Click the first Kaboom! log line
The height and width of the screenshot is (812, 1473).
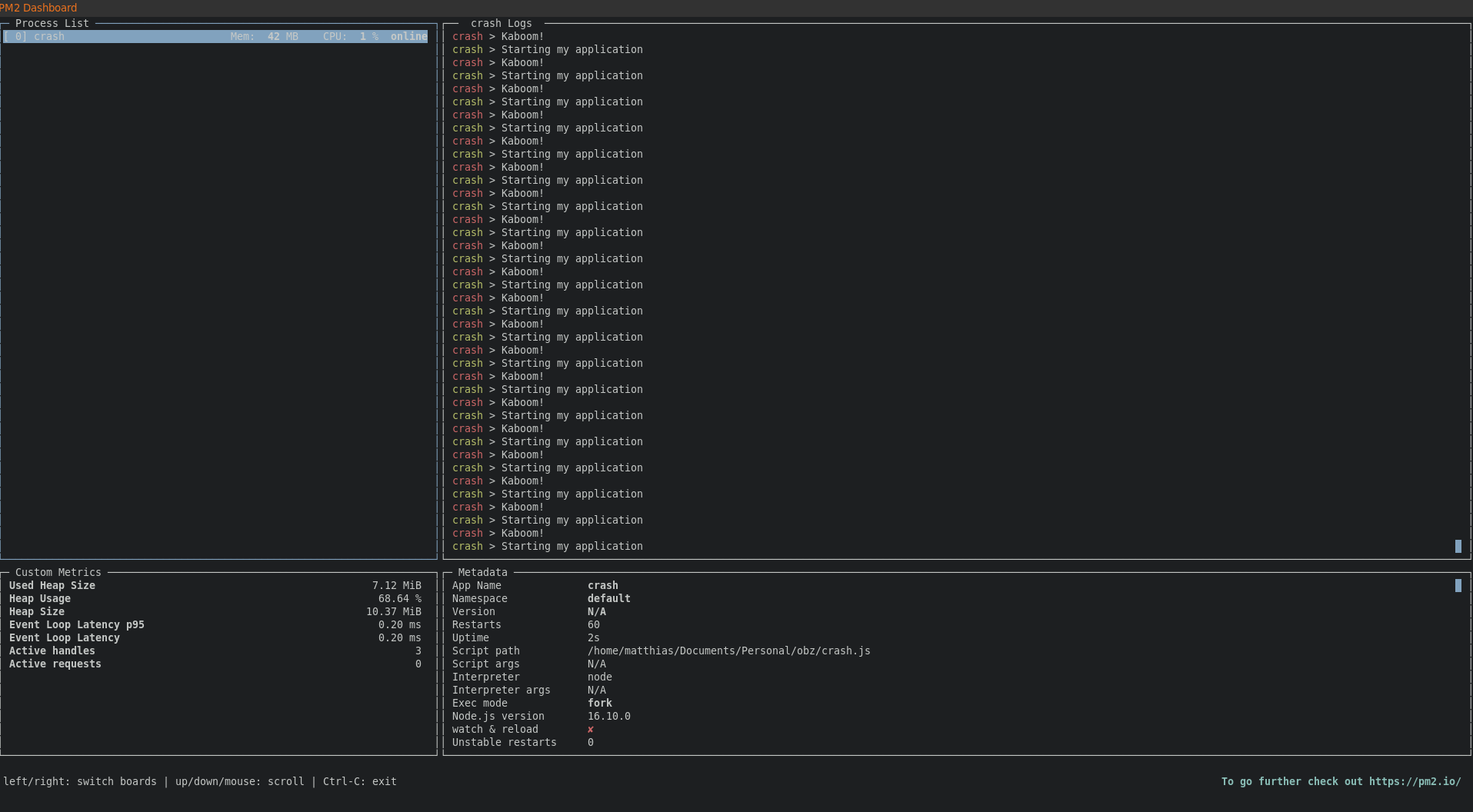498,36
